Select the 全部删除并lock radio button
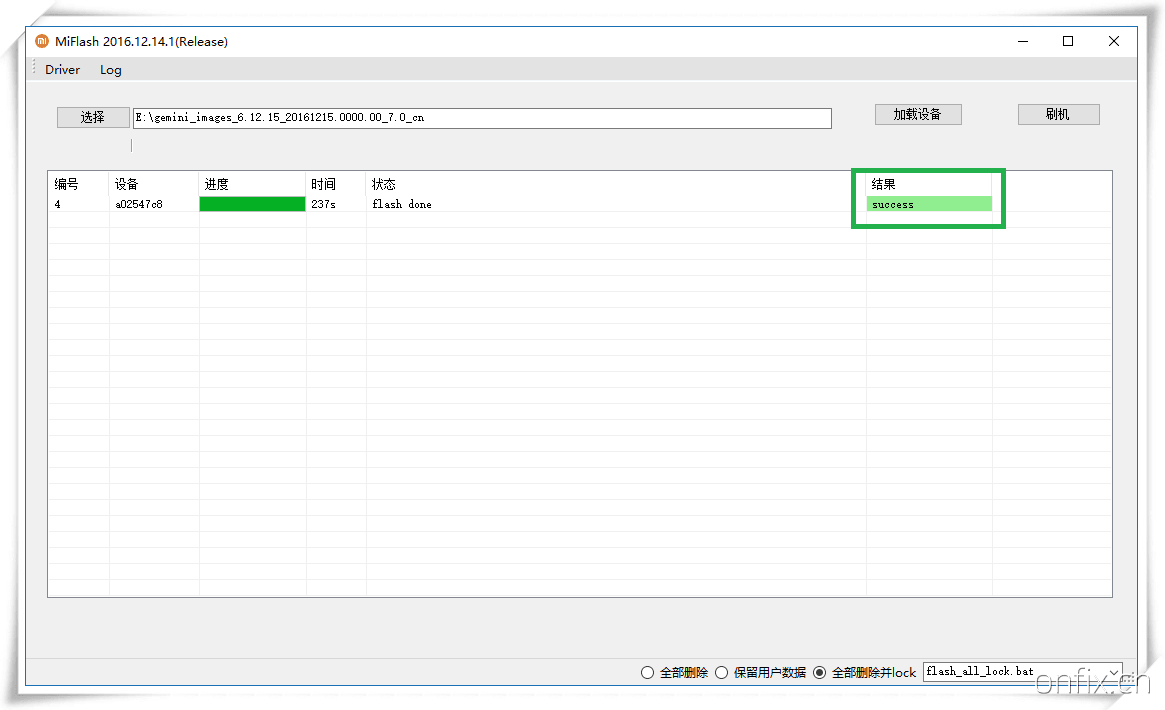The height and width of the screenshot is (710, 1165). tap(820, 673)
